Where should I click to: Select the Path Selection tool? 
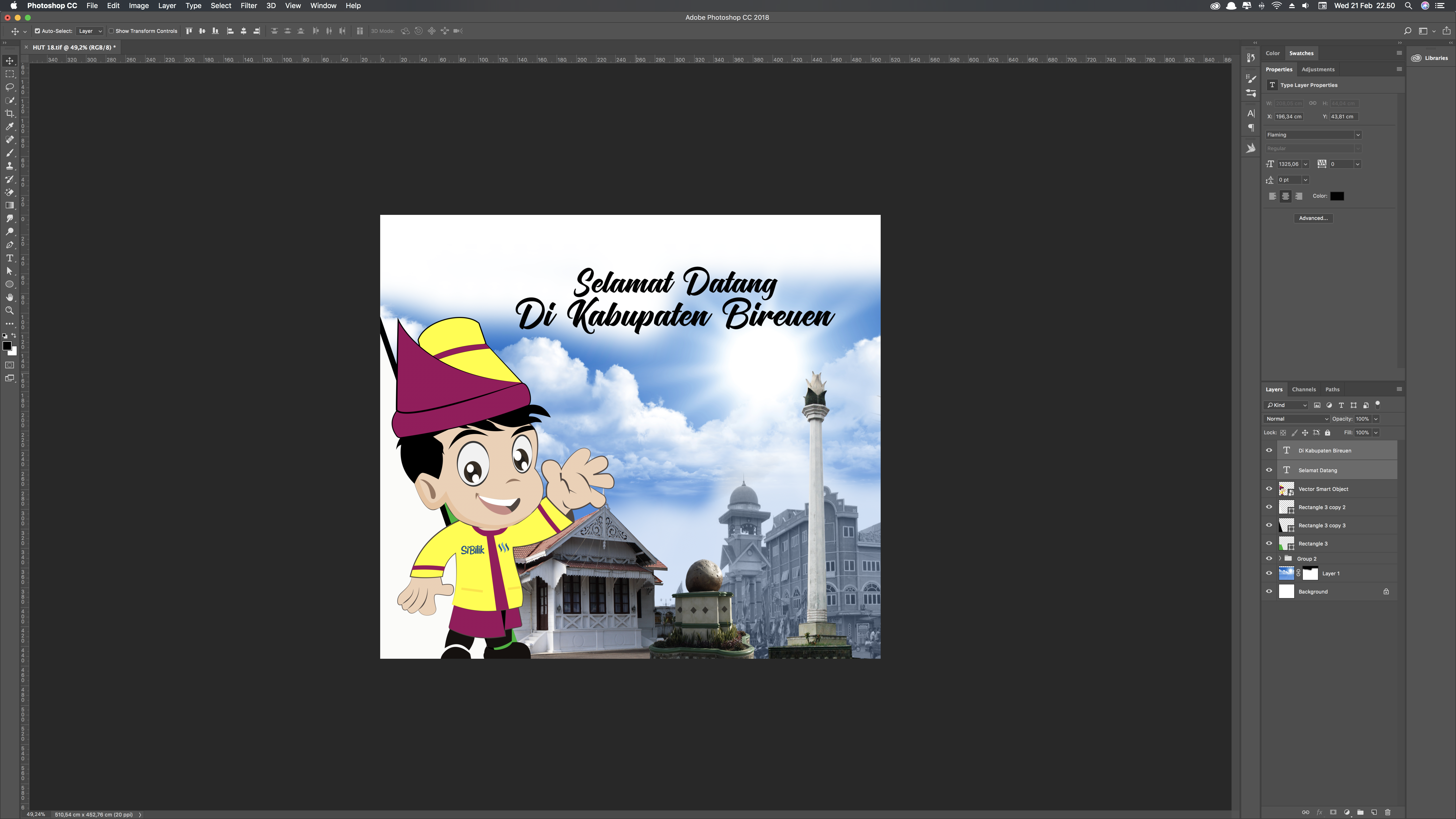[10, 271]
